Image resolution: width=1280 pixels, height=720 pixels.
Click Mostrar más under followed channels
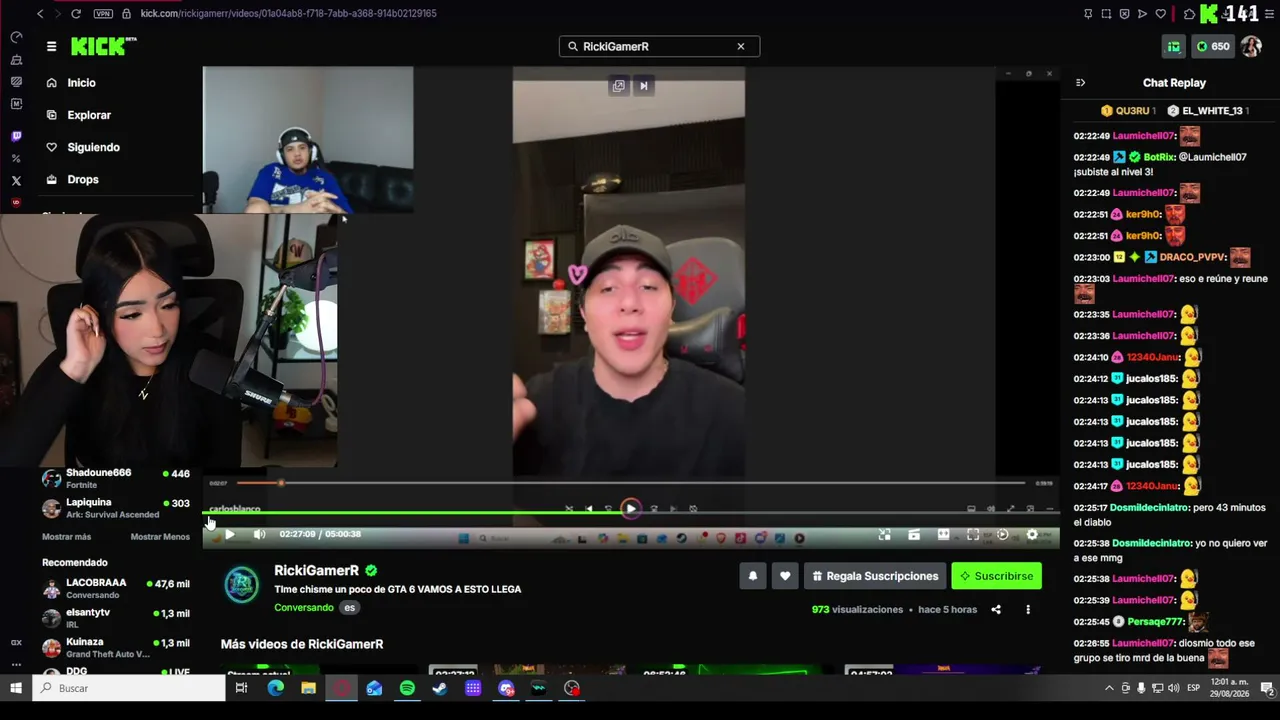(x=66, y=537)
